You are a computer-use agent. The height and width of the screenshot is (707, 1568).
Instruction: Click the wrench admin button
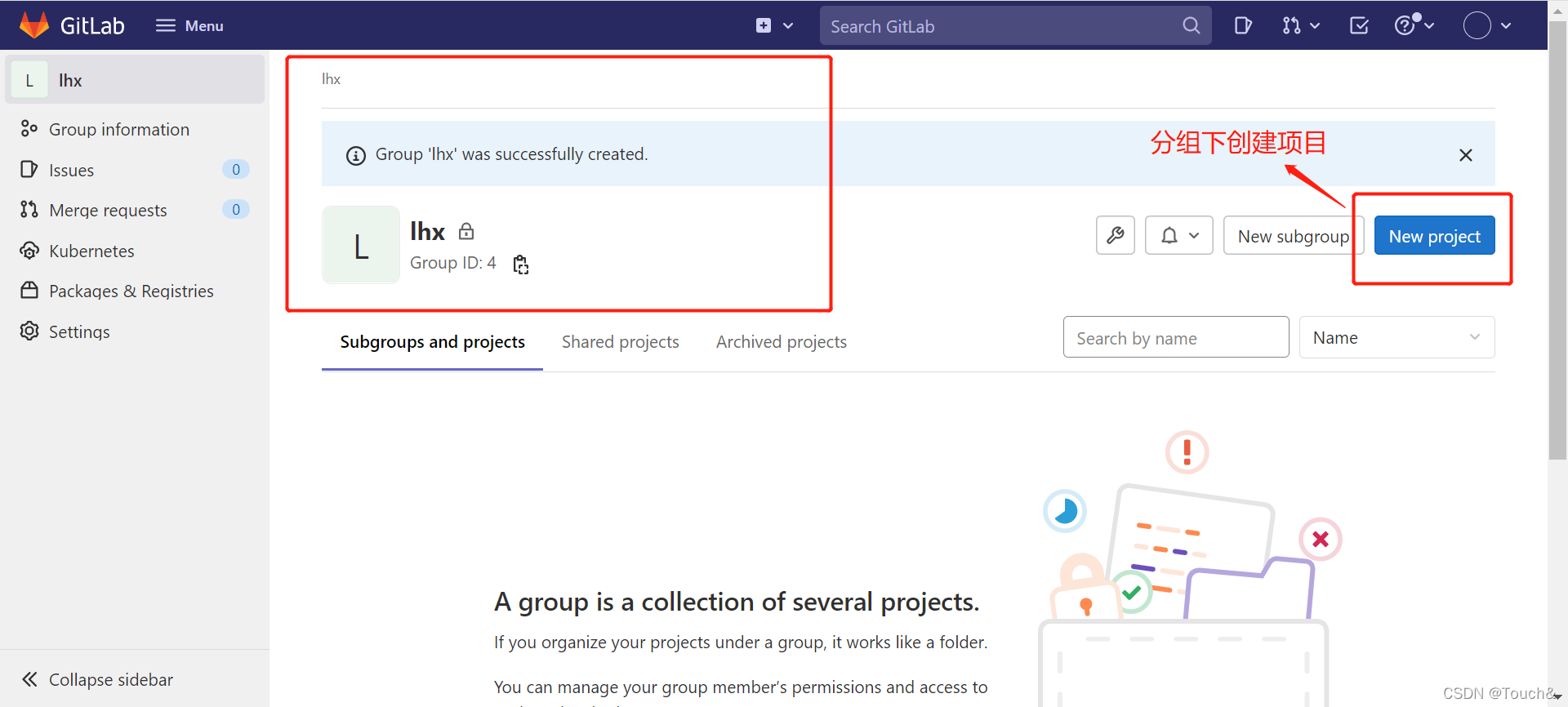1116,235
